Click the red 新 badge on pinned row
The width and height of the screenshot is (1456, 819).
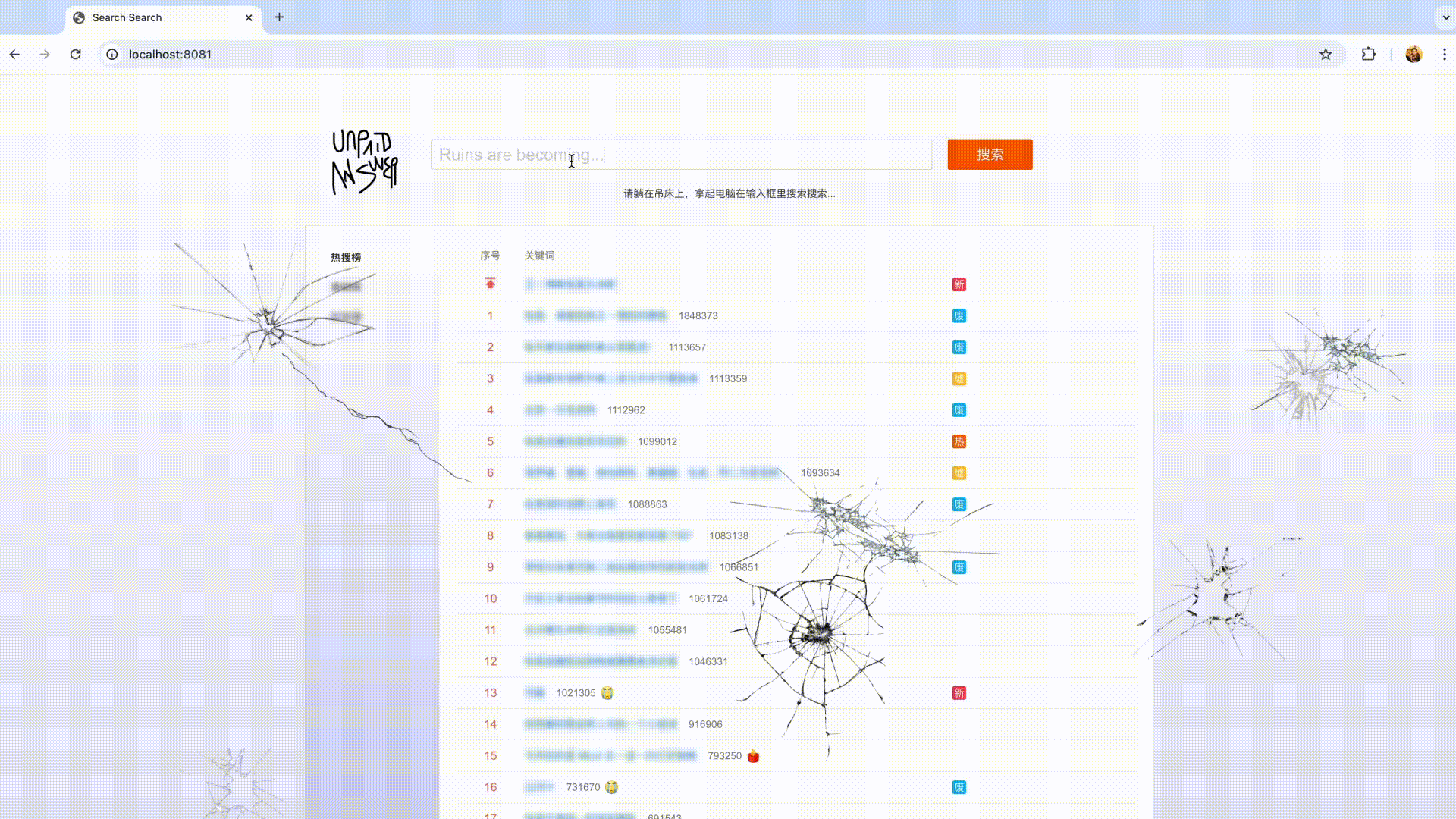pos(959,284)
